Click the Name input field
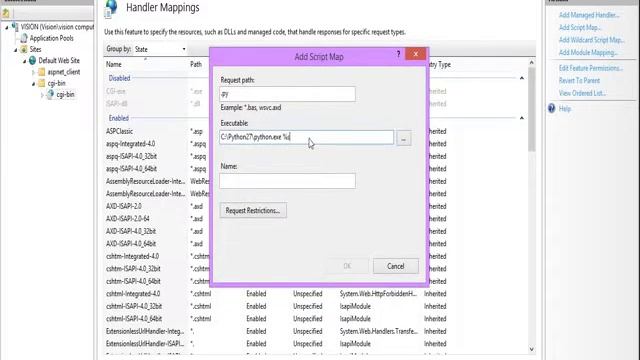640x360 pixels. coord(287,181)
